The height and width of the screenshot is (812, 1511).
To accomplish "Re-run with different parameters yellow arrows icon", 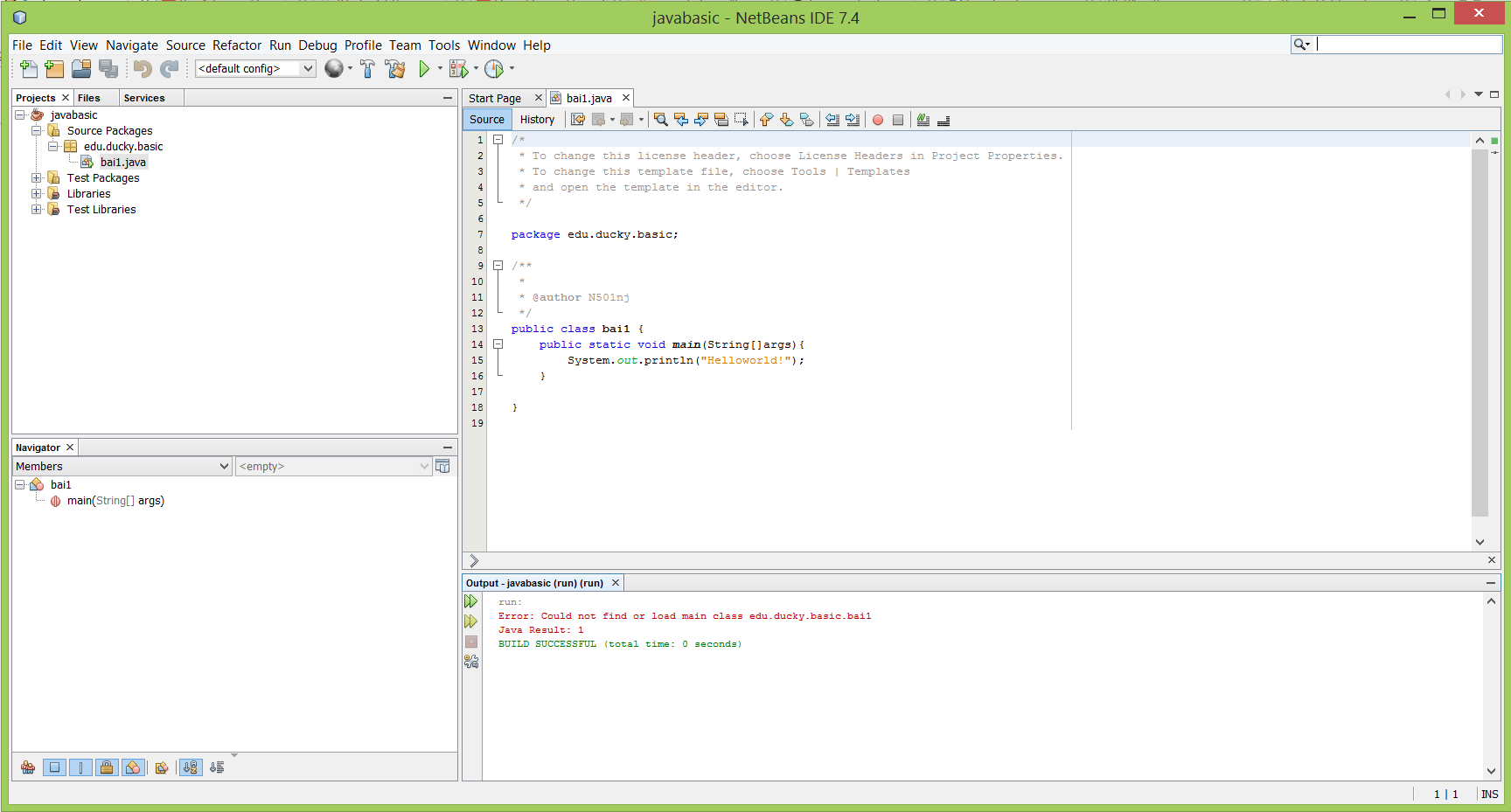I will 471,621.
